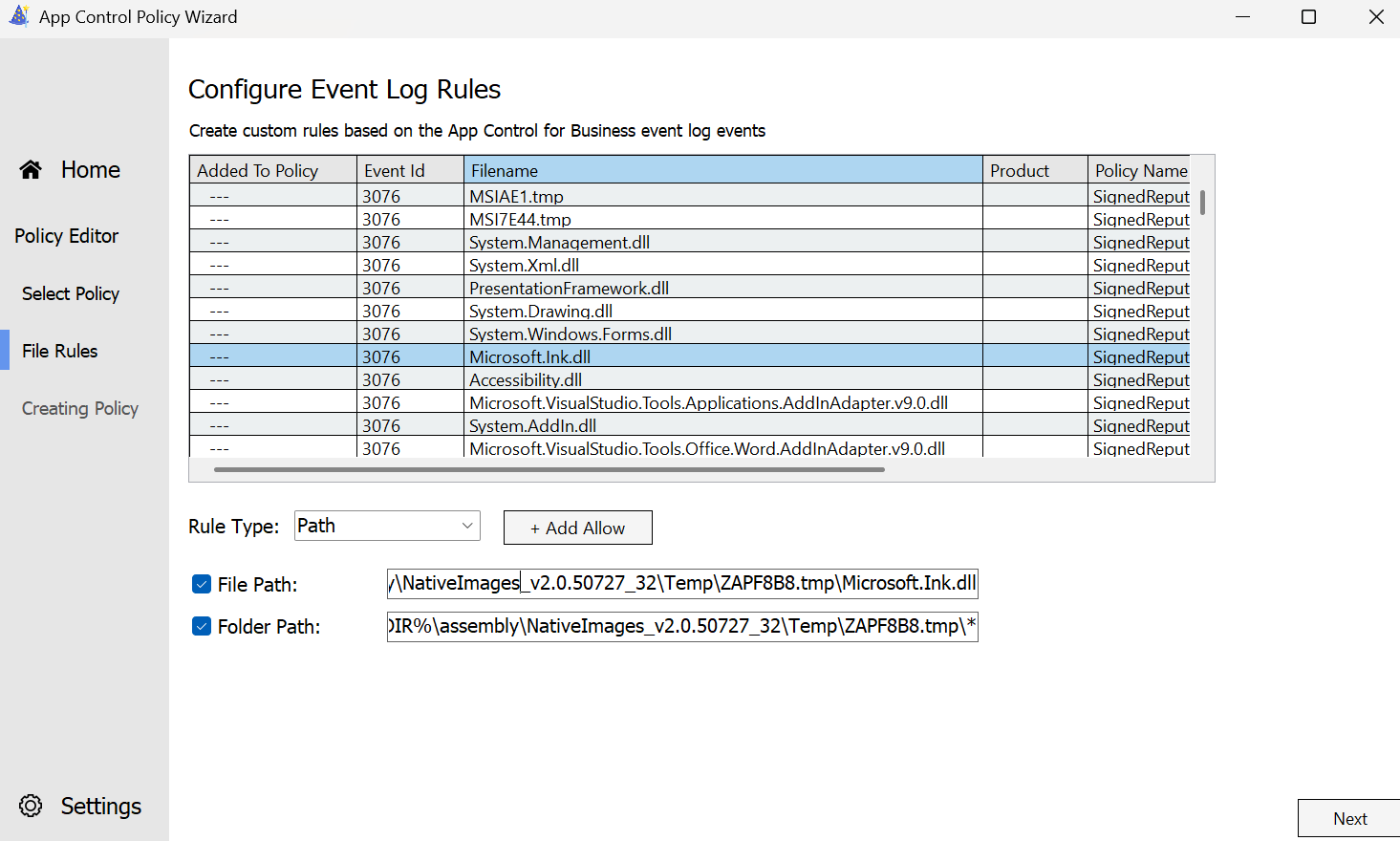This screenshot has width=1400, height=841.
Task: Uncheck the Folder Path checkbox
Action: [202, 626]
